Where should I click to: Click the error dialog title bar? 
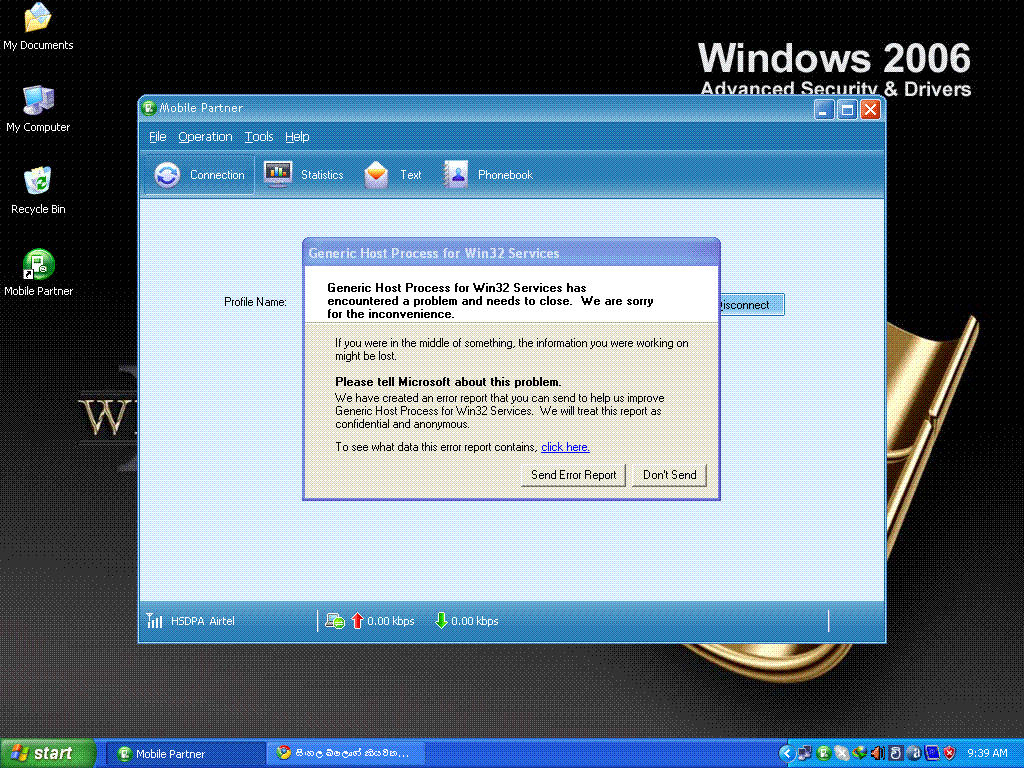[511, 253]
